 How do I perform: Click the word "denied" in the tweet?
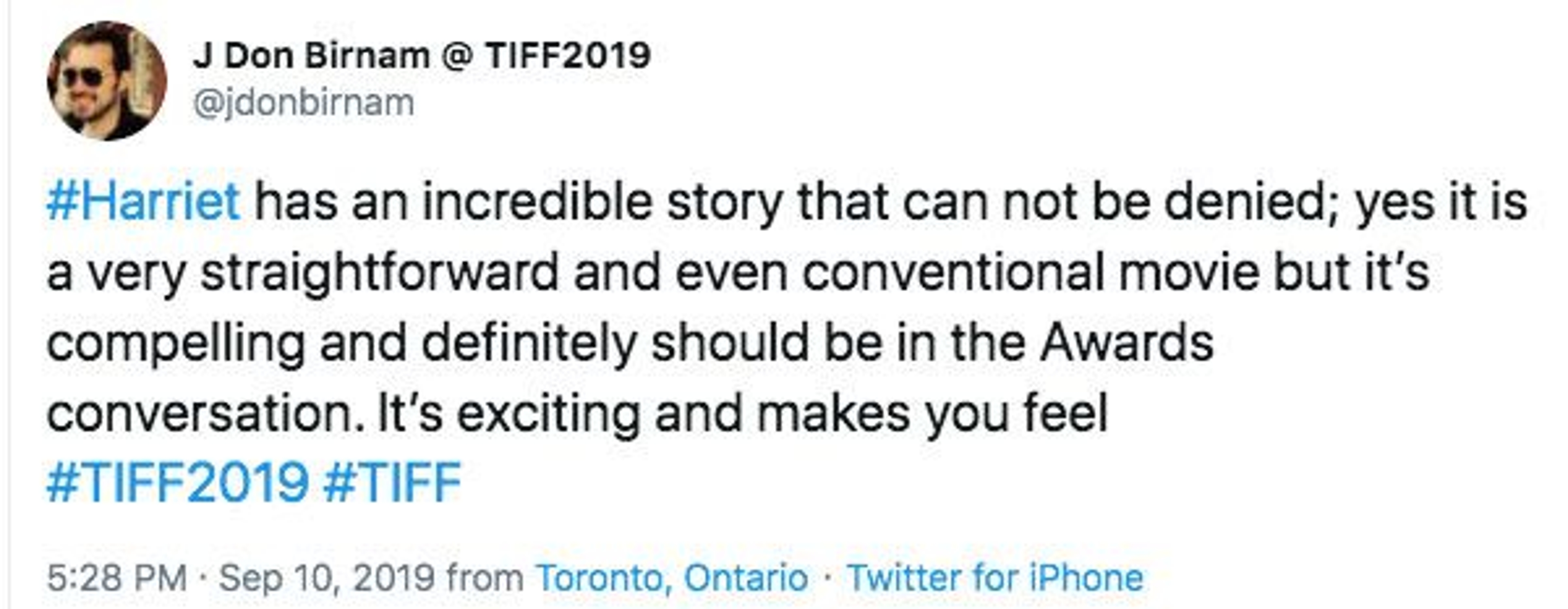(1250, 202)
